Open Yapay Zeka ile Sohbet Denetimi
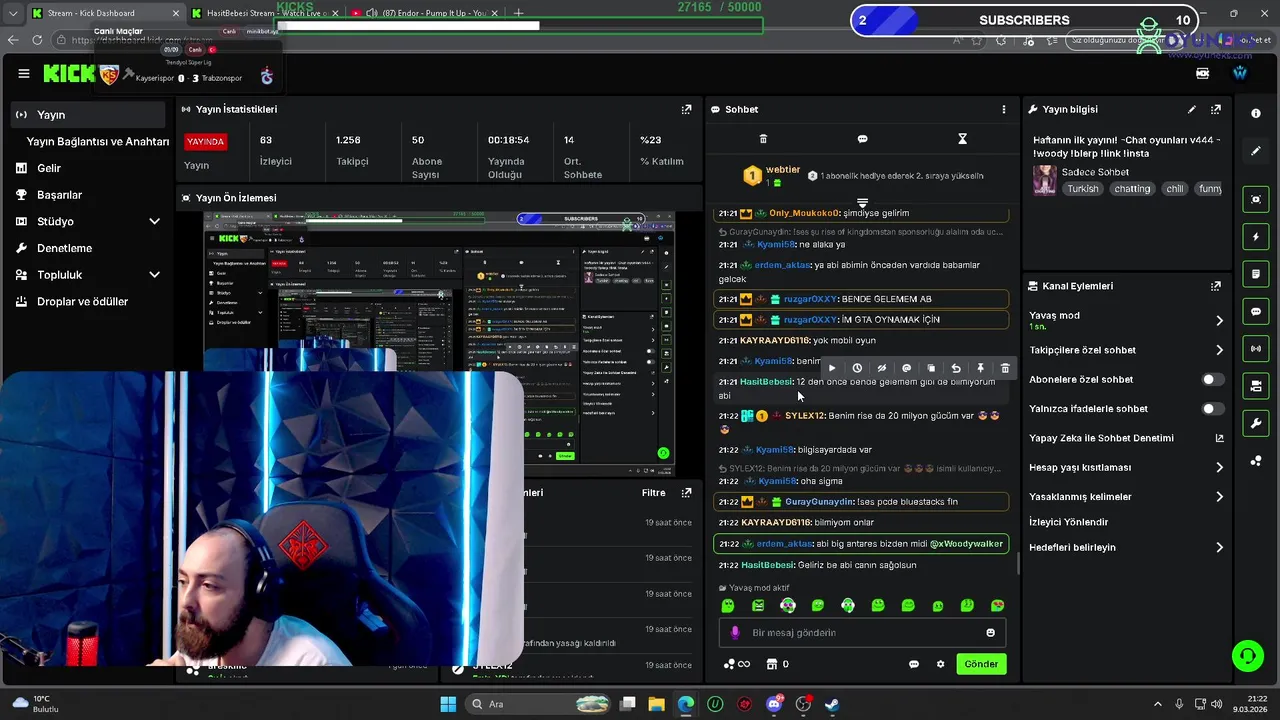Screen dimensions: 1280x720 pyautogui.click(x=1125, y=438)
